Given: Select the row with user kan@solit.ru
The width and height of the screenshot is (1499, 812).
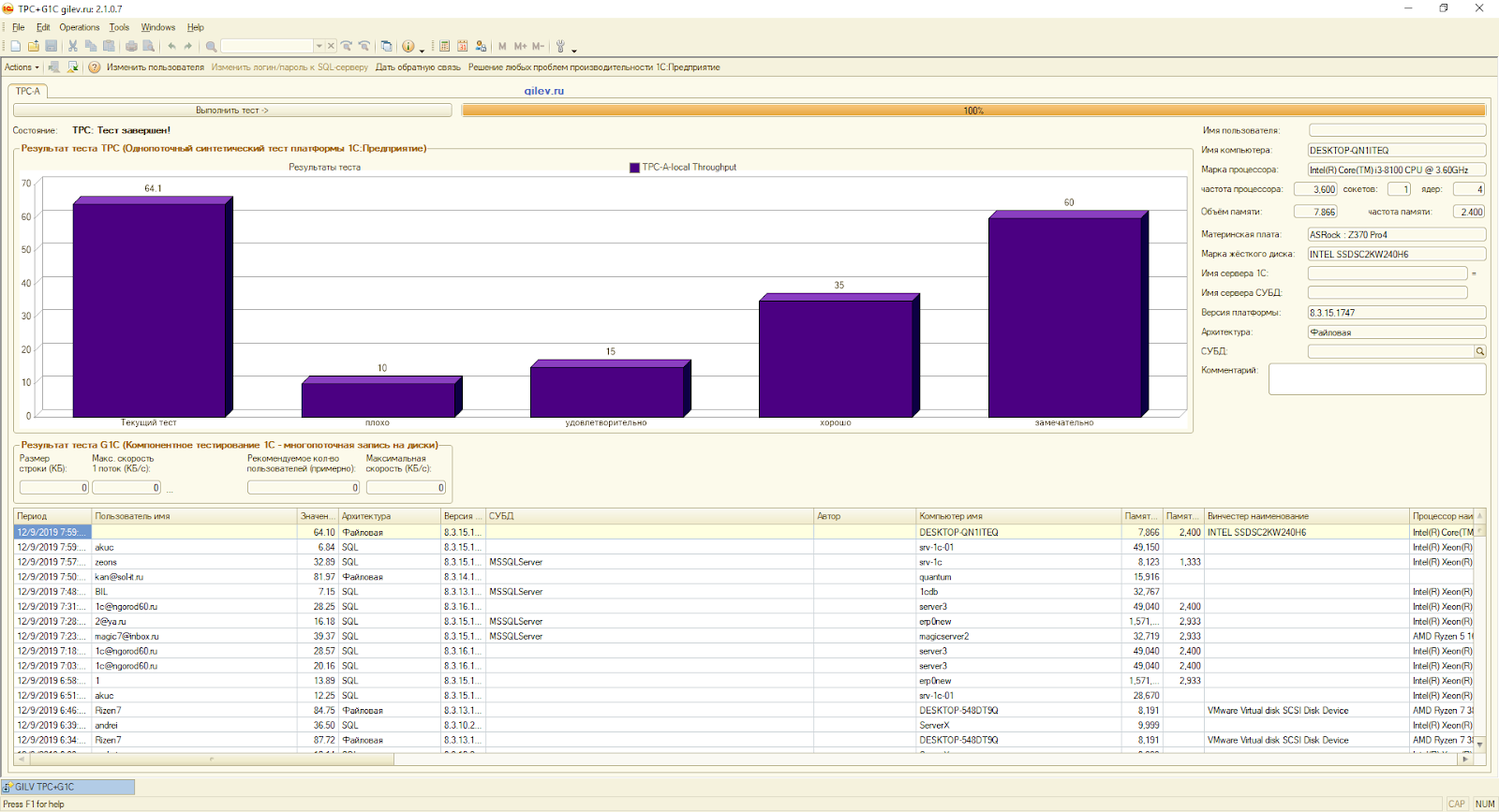Looking at the screenshot, I should pyautogui.click(x=745, y=577).
